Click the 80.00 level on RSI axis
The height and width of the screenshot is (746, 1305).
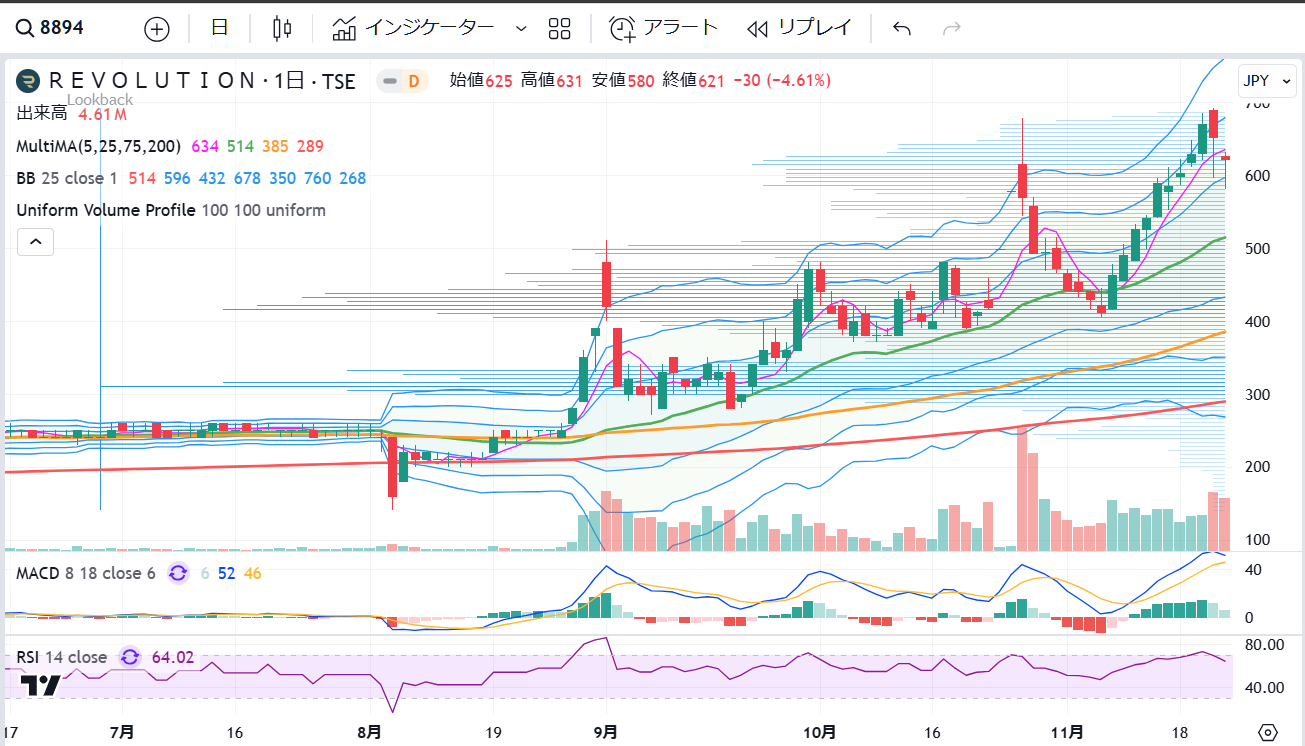pos(1262,645)
